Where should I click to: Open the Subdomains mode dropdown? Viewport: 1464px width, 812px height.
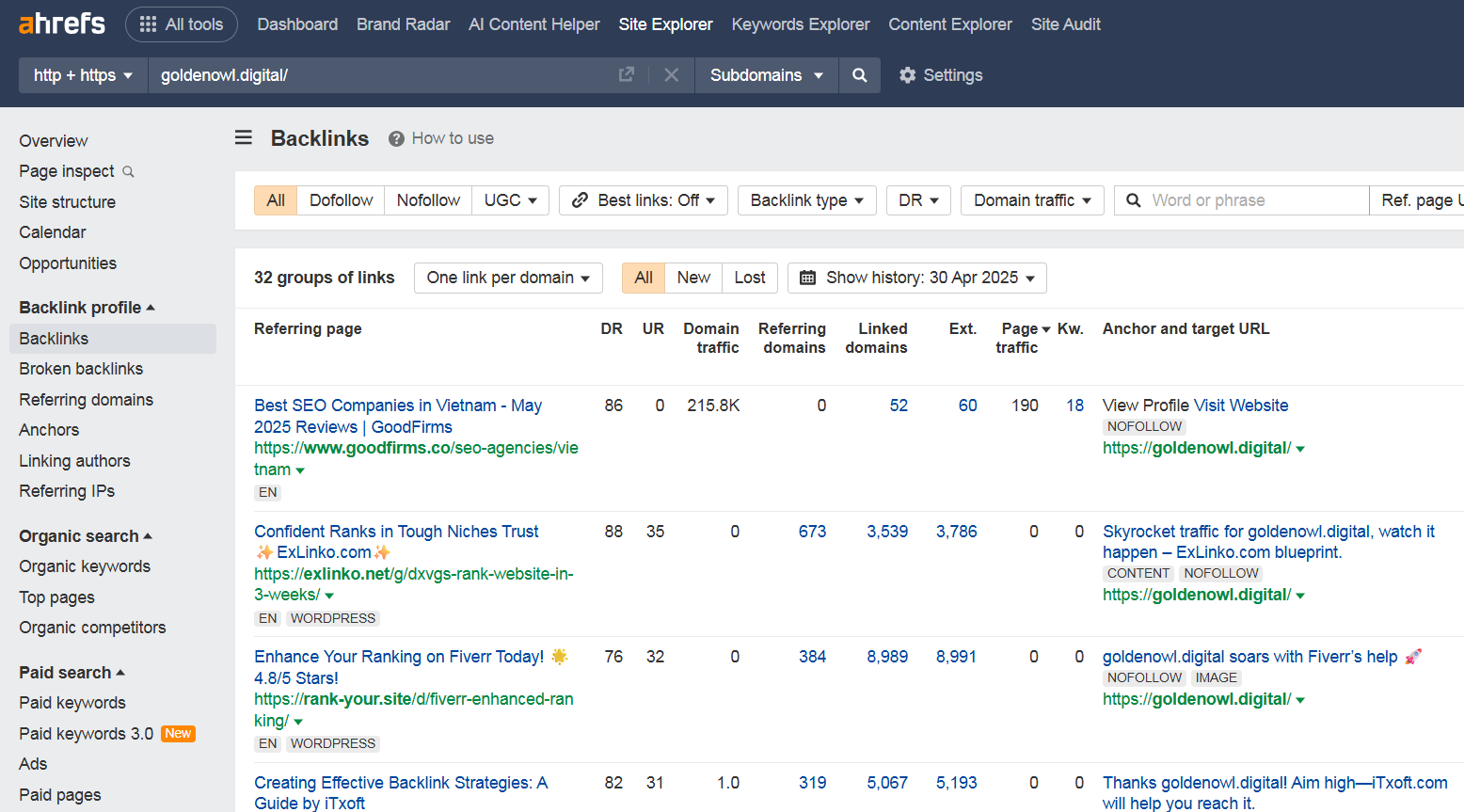click(766, 75)
